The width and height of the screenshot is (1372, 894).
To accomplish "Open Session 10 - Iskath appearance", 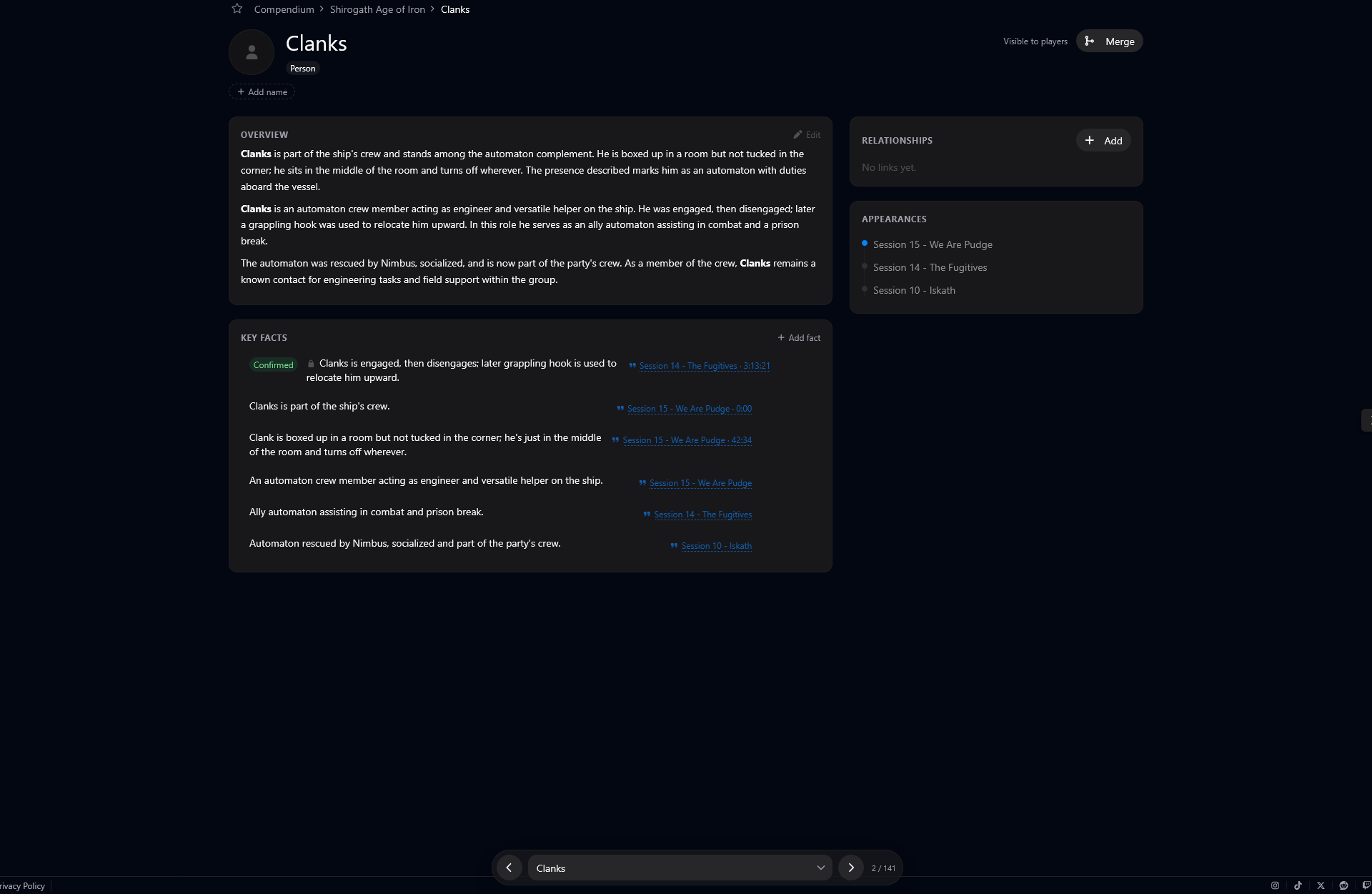I will click(x=914, y=290).
